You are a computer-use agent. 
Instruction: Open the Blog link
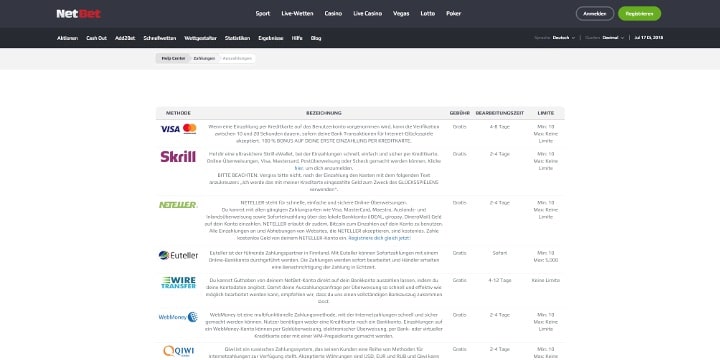click(x=316, y=38)
